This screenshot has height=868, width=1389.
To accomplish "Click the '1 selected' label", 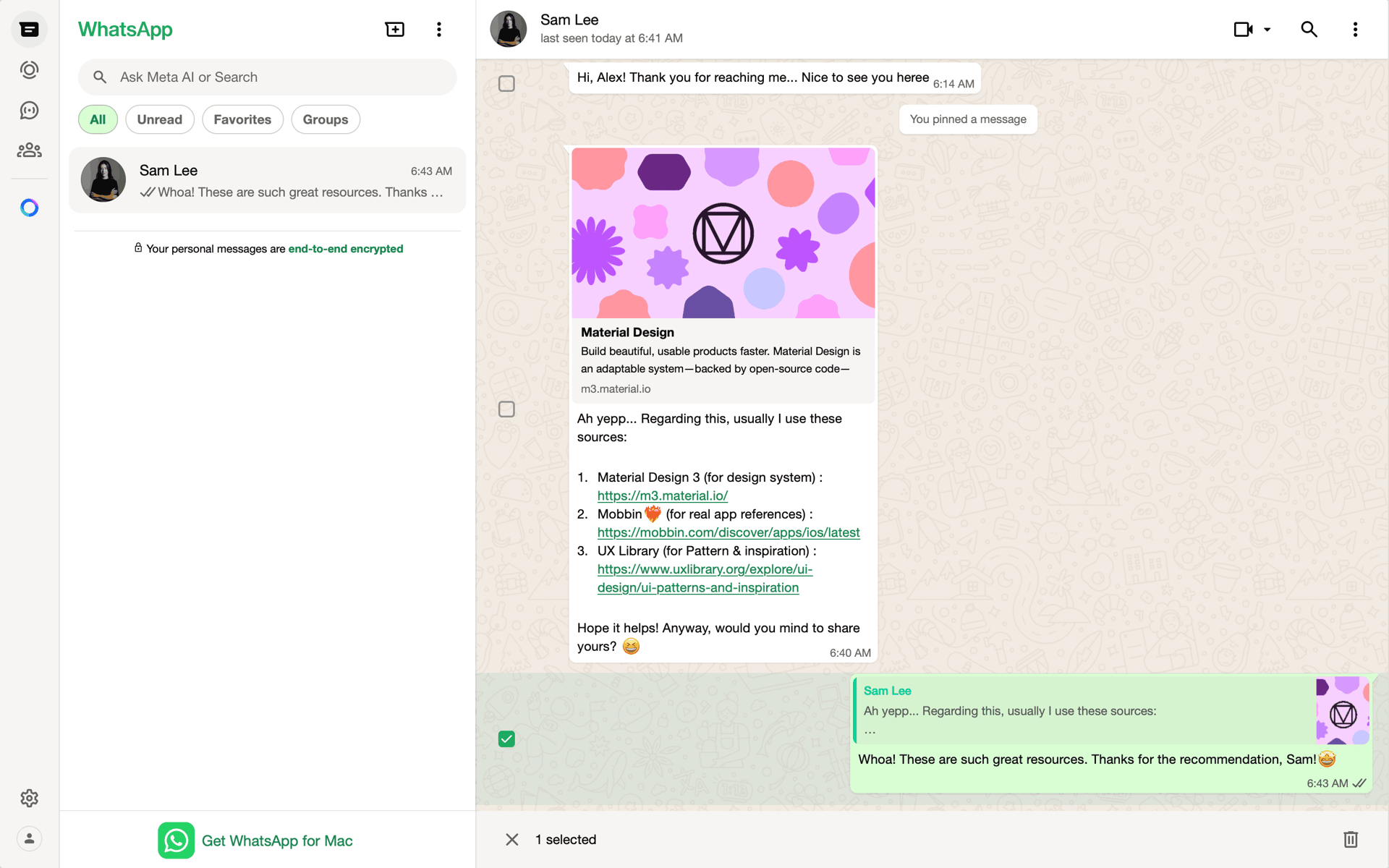I will (566, 839).
